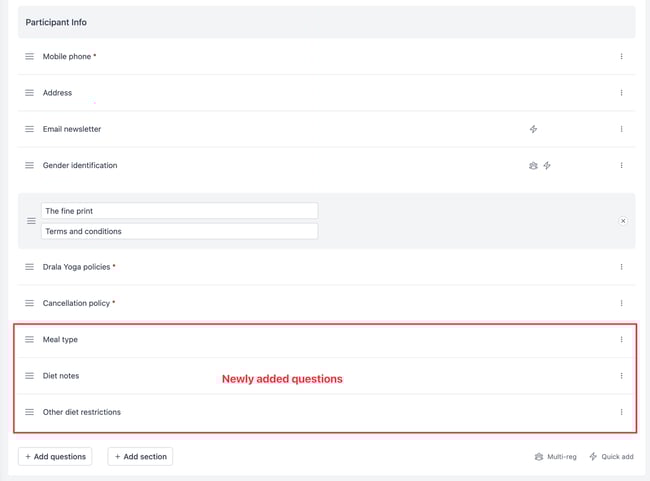Open options menu for Other diet restrictions

[x=621, y=412]
